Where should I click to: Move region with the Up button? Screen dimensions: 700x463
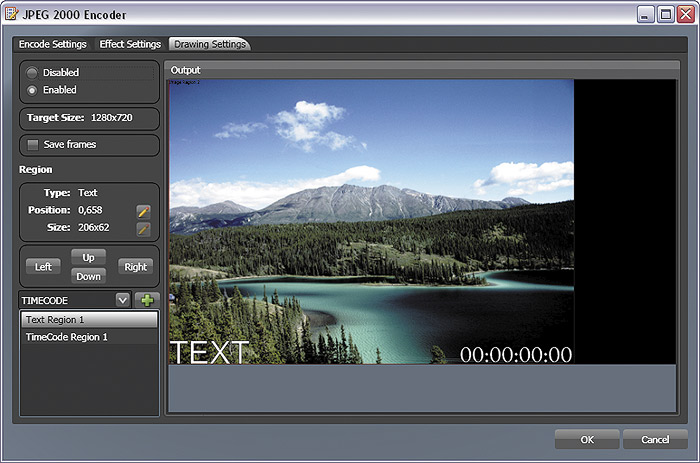(88, 257)
